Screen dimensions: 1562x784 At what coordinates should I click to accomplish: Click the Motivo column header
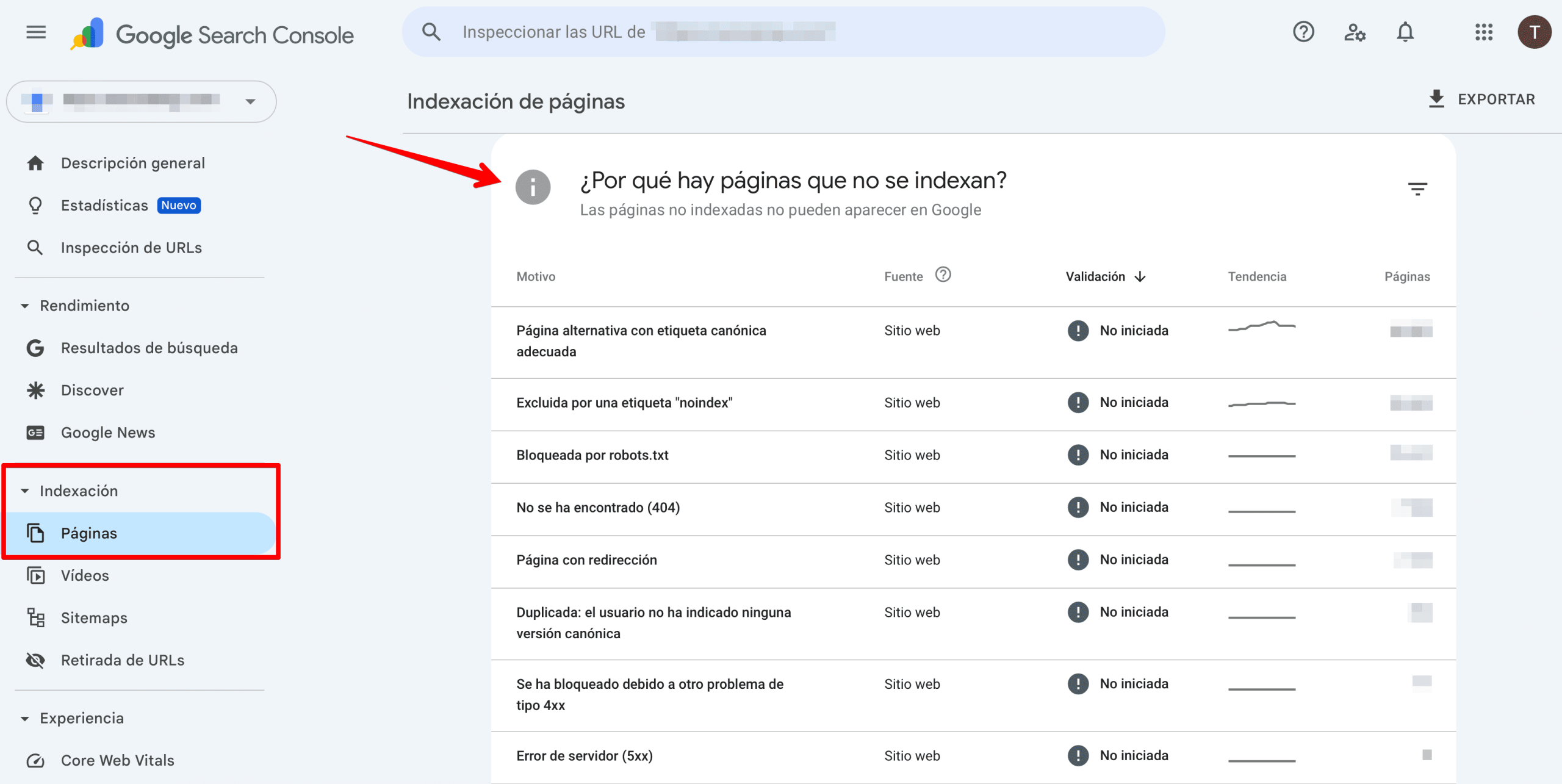coord(536,276)
